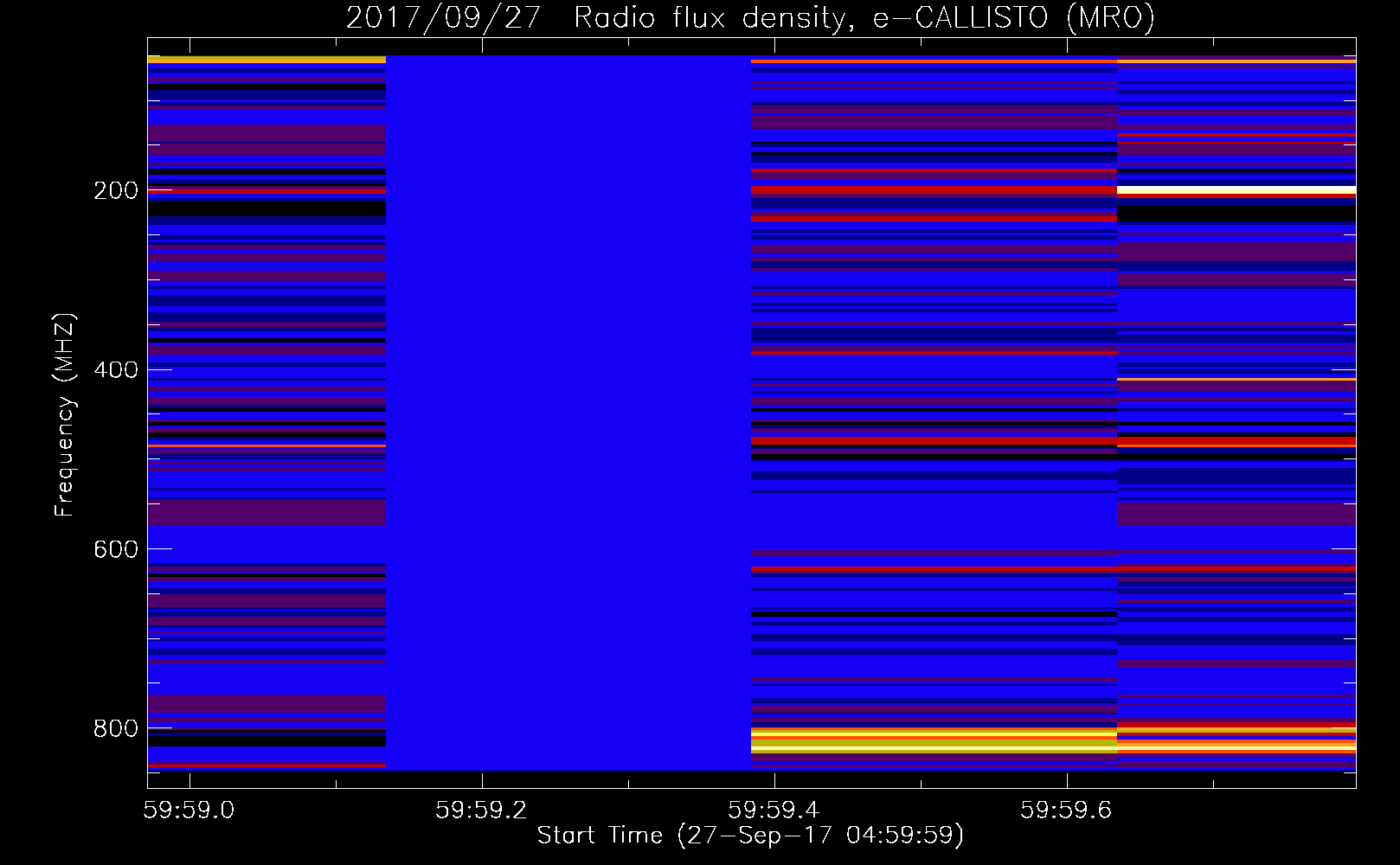Viewport: 1400px width, 865px height.
Task: Click the solid blue data gap region
Action: tap(568, 413)
